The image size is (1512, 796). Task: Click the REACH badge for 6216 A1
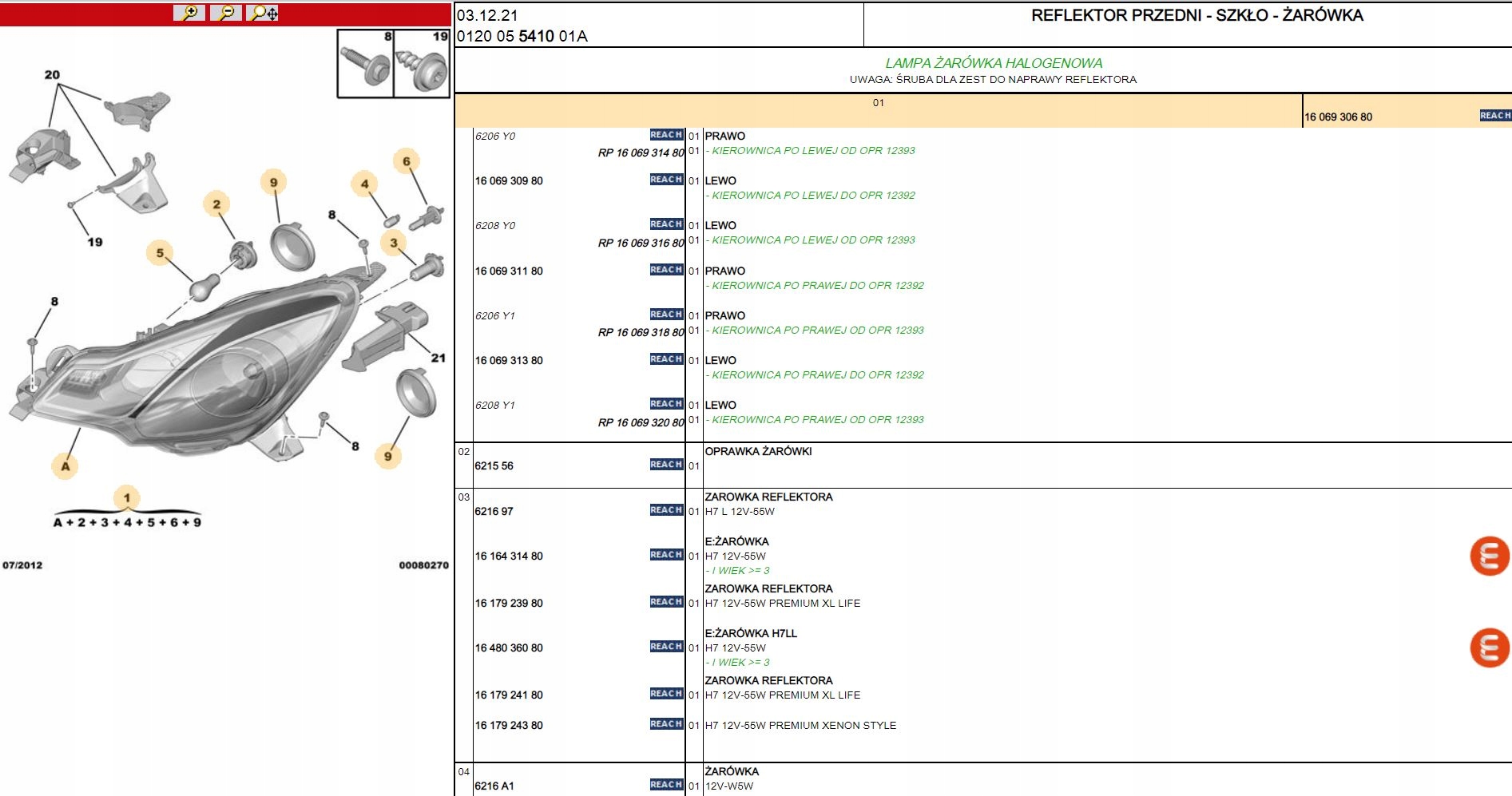(666, 785)
